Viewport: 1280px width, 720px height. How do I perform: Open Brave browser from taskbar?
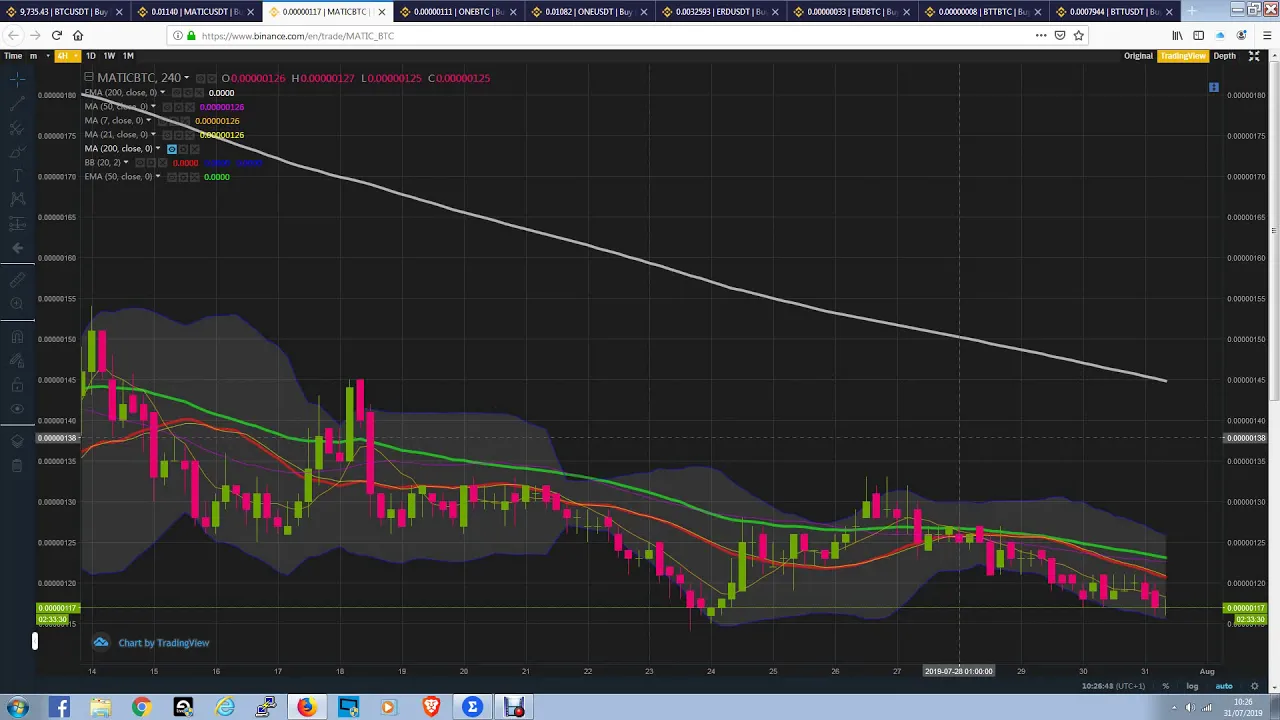point(431,708)
